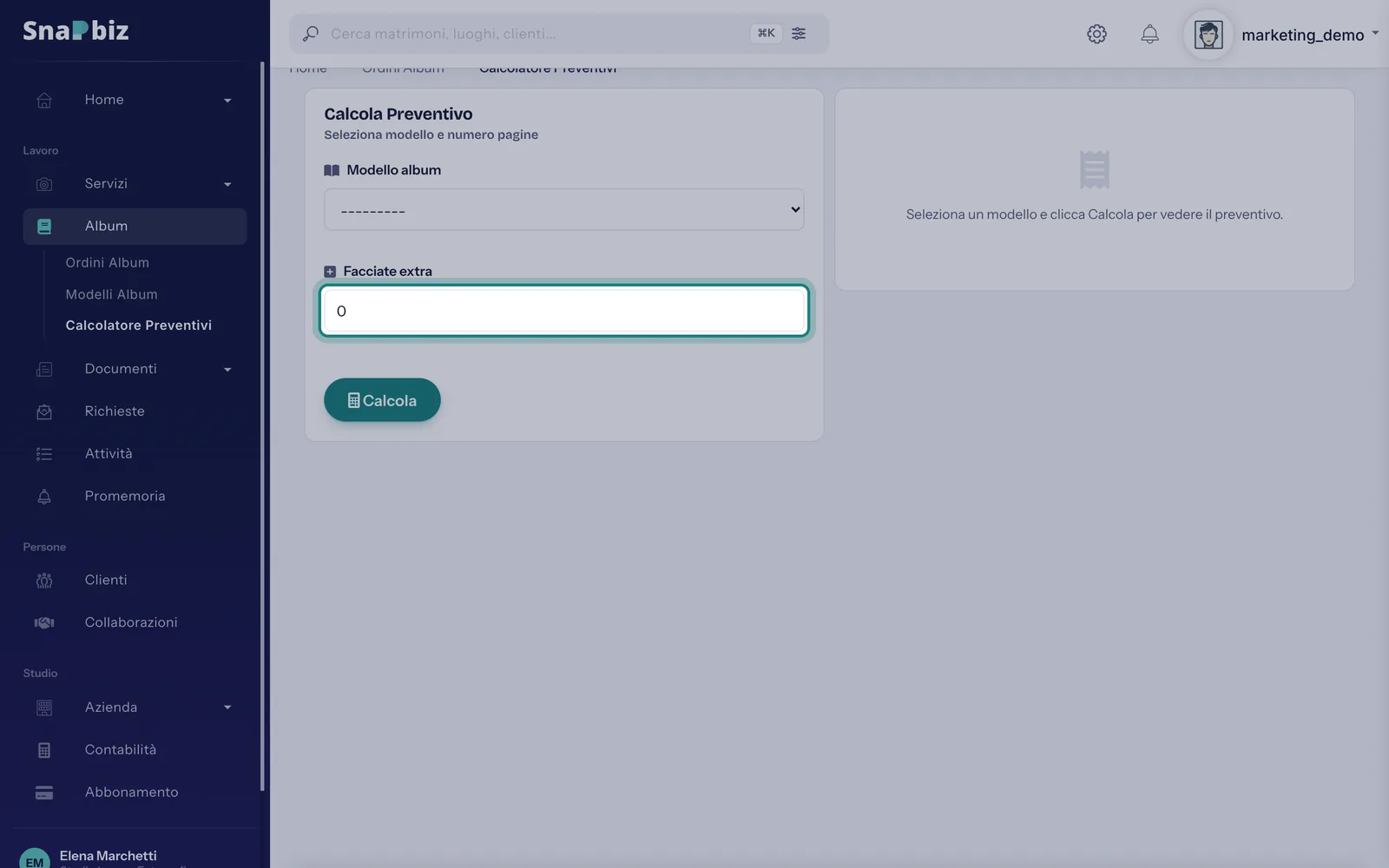Focus the Facciate extra number field
This screenshot has height=868, width=1389.
pyautogui.click(x=564, y=311)
